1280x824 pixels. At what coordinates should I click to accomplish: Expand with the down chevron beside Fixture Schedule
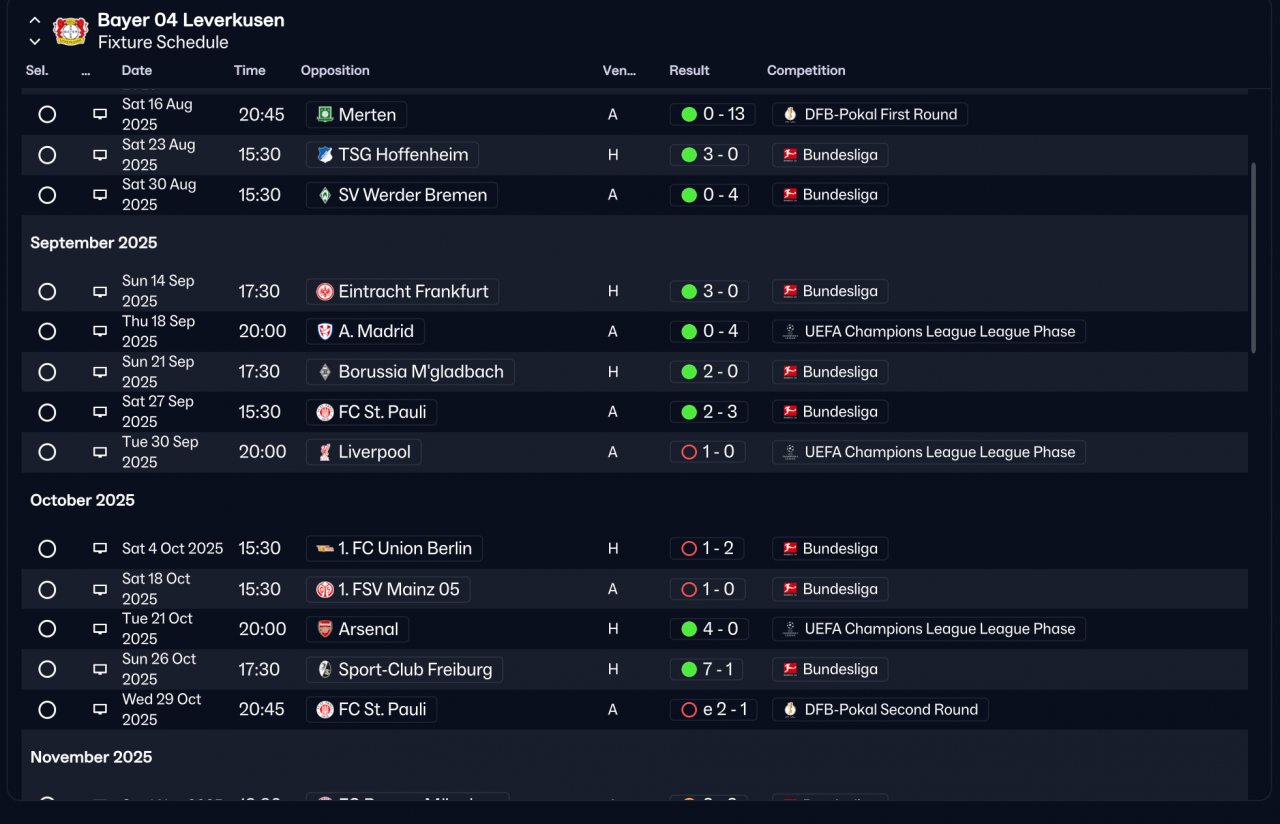[x=35, y=42]
